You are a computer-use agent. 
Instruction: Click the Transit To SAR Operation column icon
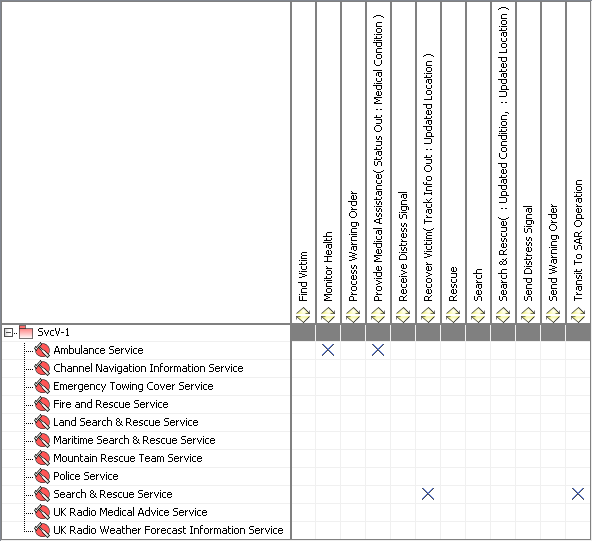pyautogui.click(x=578, y=315)
